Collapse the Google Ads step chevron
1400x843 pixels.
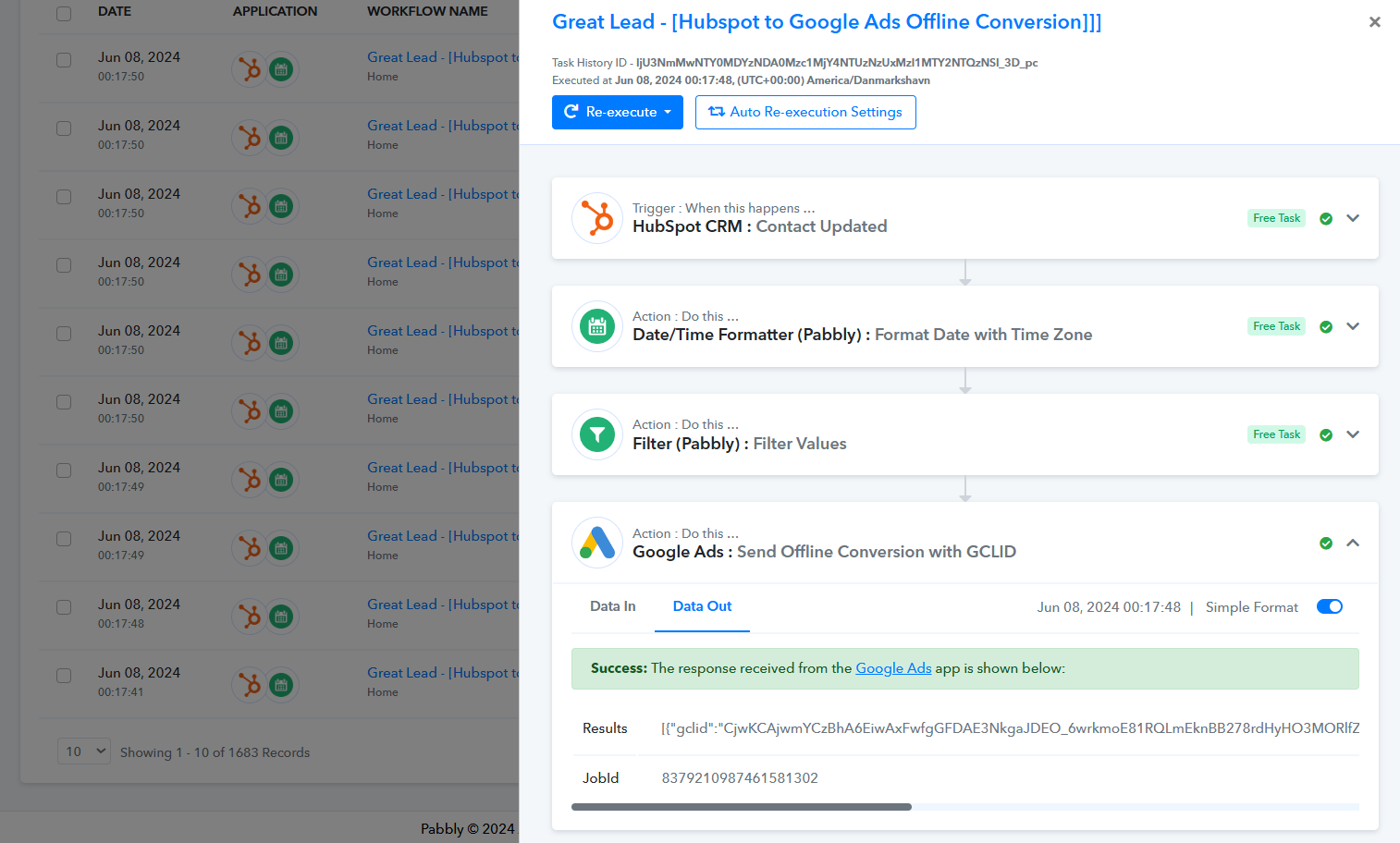click(1353, 543)
